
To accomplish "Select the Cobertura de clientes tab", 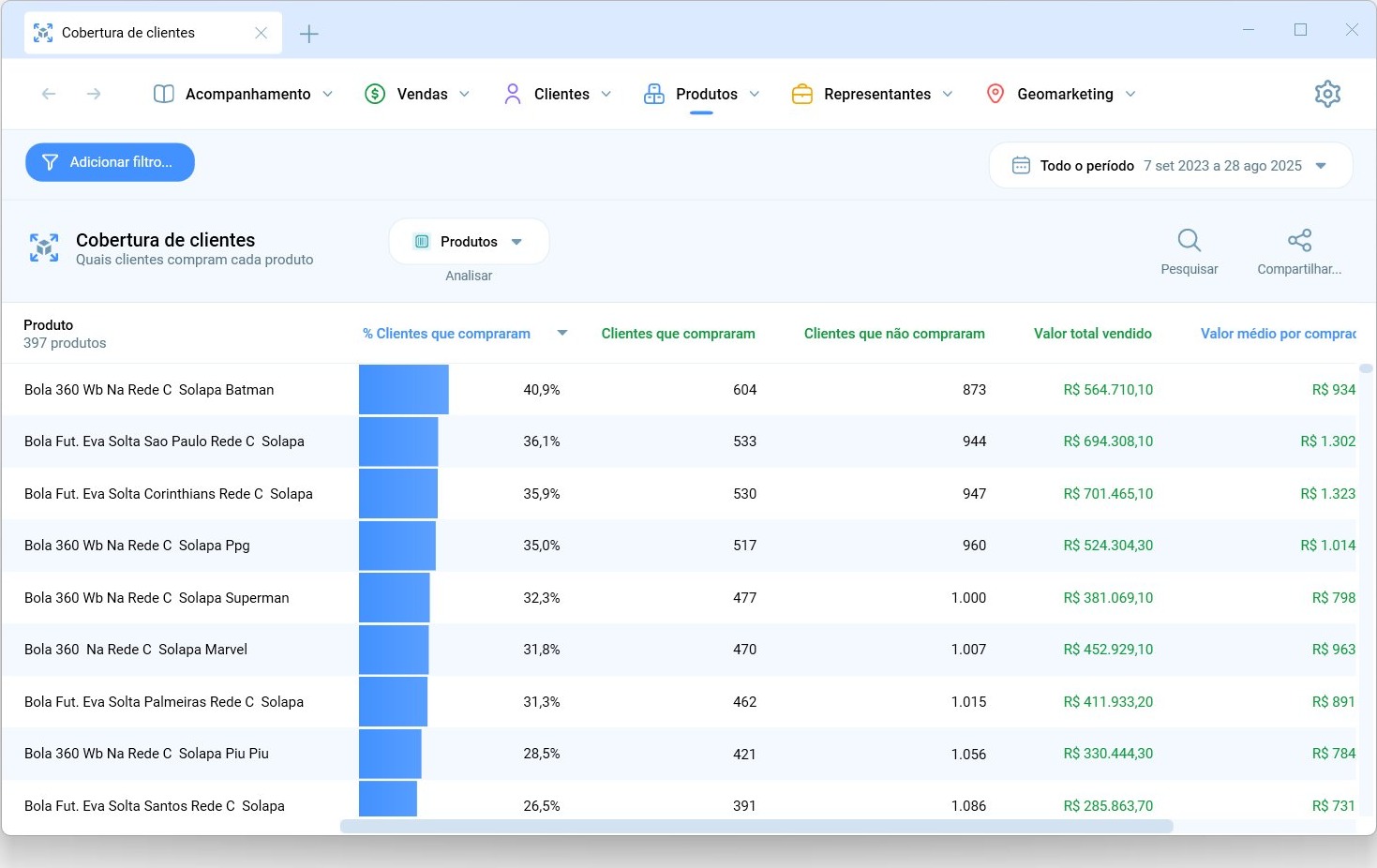I will point(153,33).
